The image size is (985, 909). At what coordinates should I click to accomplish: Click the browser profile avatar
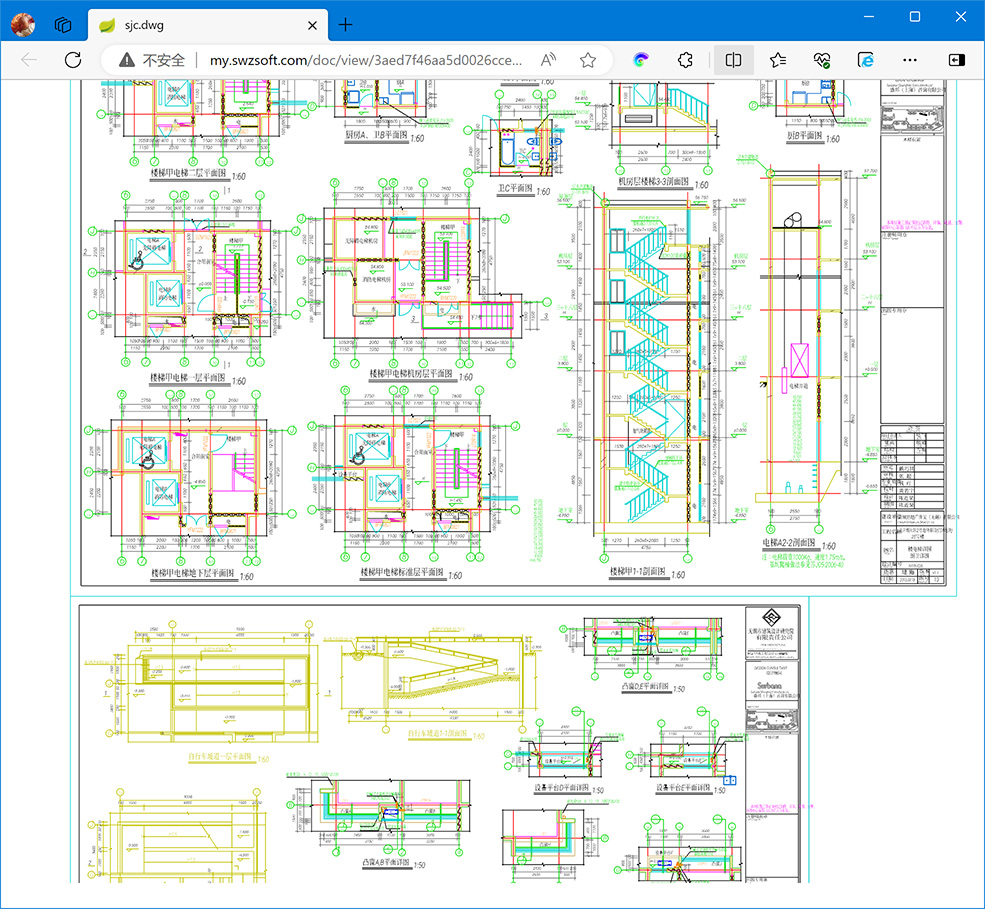[x=22, y=24]
